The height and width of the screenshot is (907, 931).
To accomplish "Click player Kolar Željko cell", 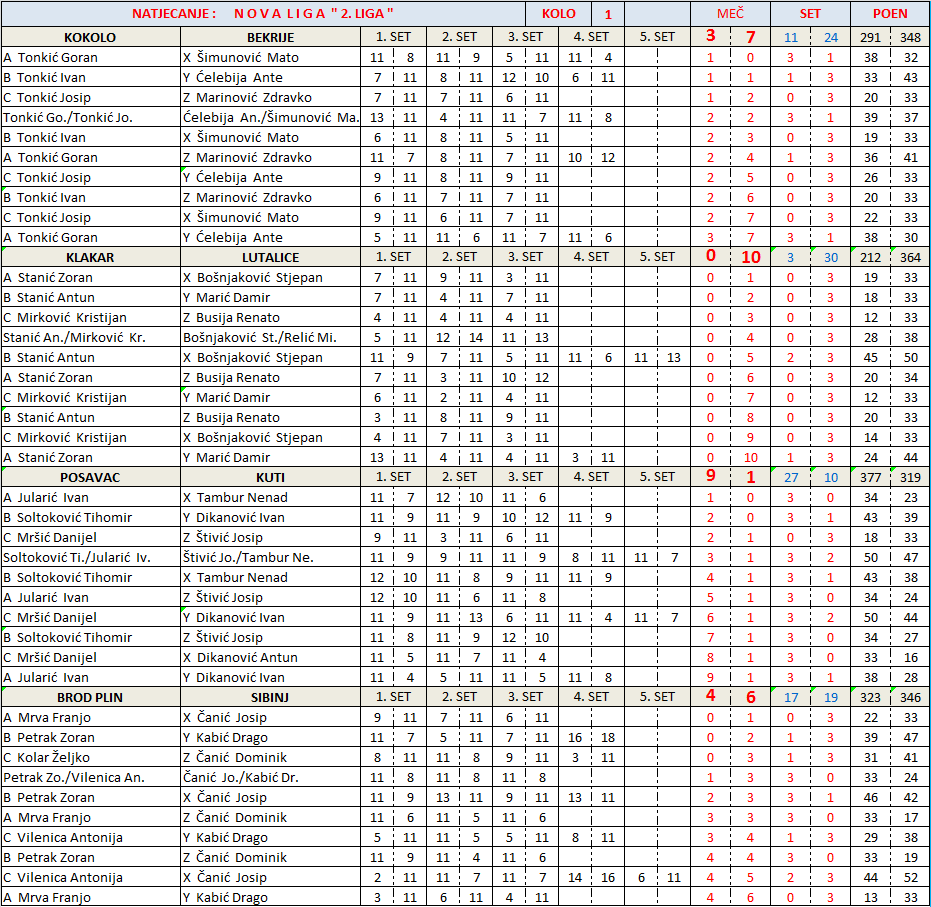I will tap(90, 757).
